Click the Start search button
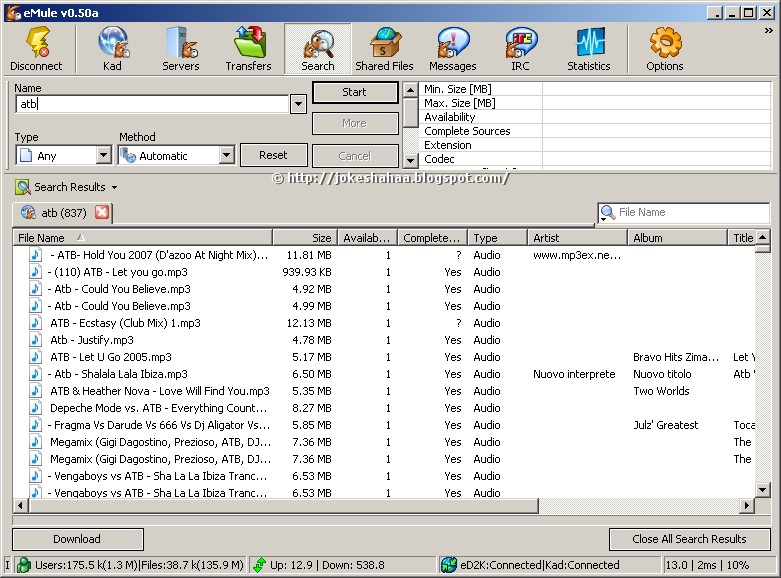The image size is (781, 578). 355,92
